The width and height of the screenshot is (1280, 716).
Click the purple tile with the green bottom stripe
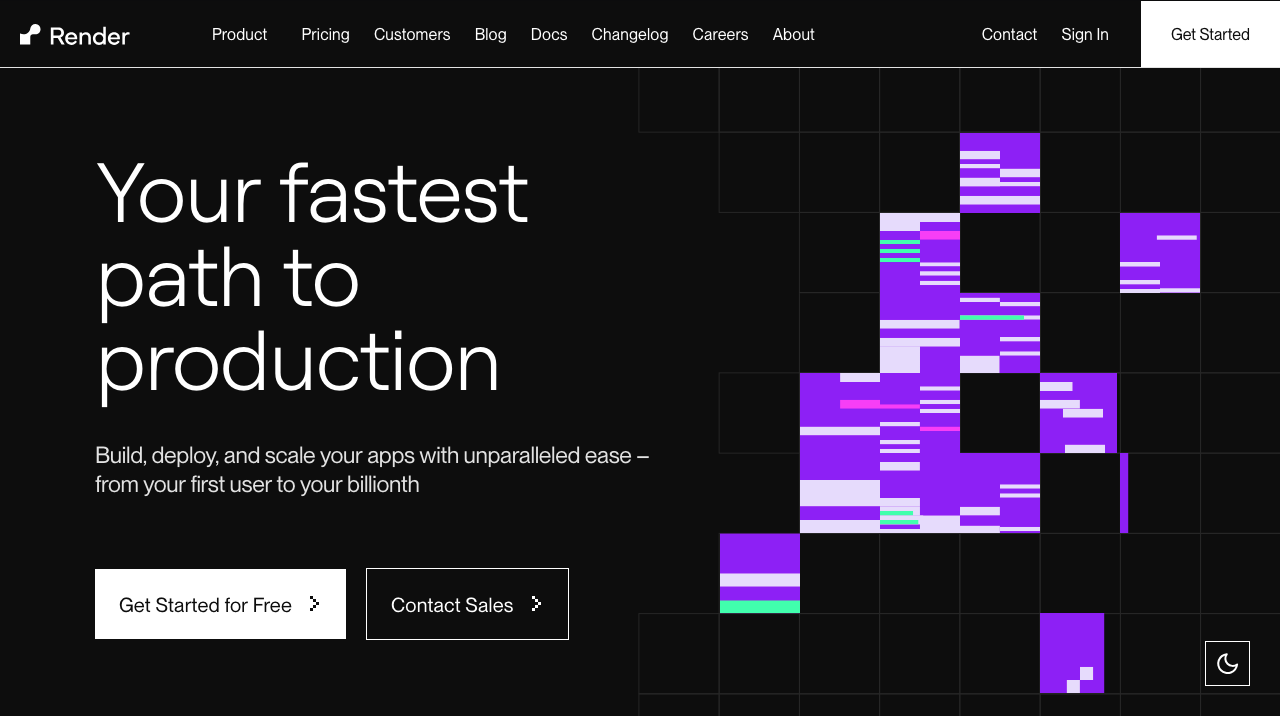759,573
